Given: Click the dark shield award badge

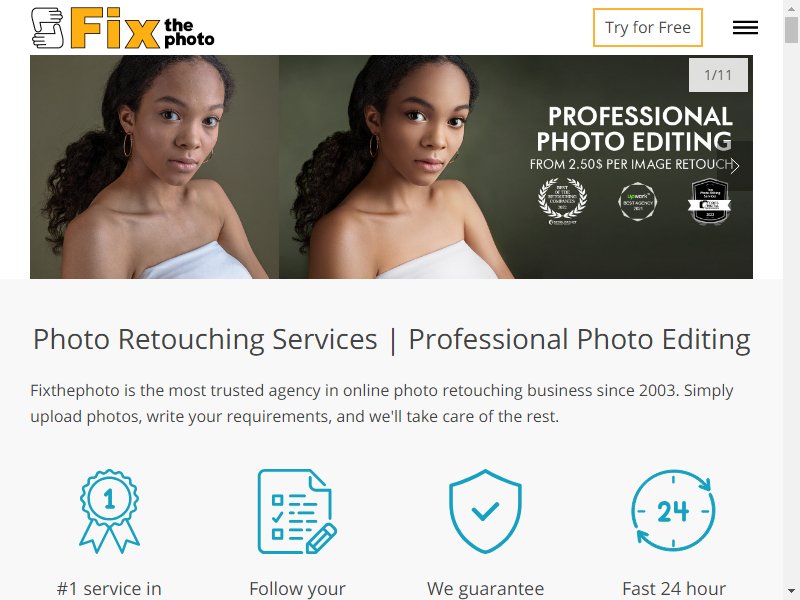Looking at the screenshot, I should point(709,201).
